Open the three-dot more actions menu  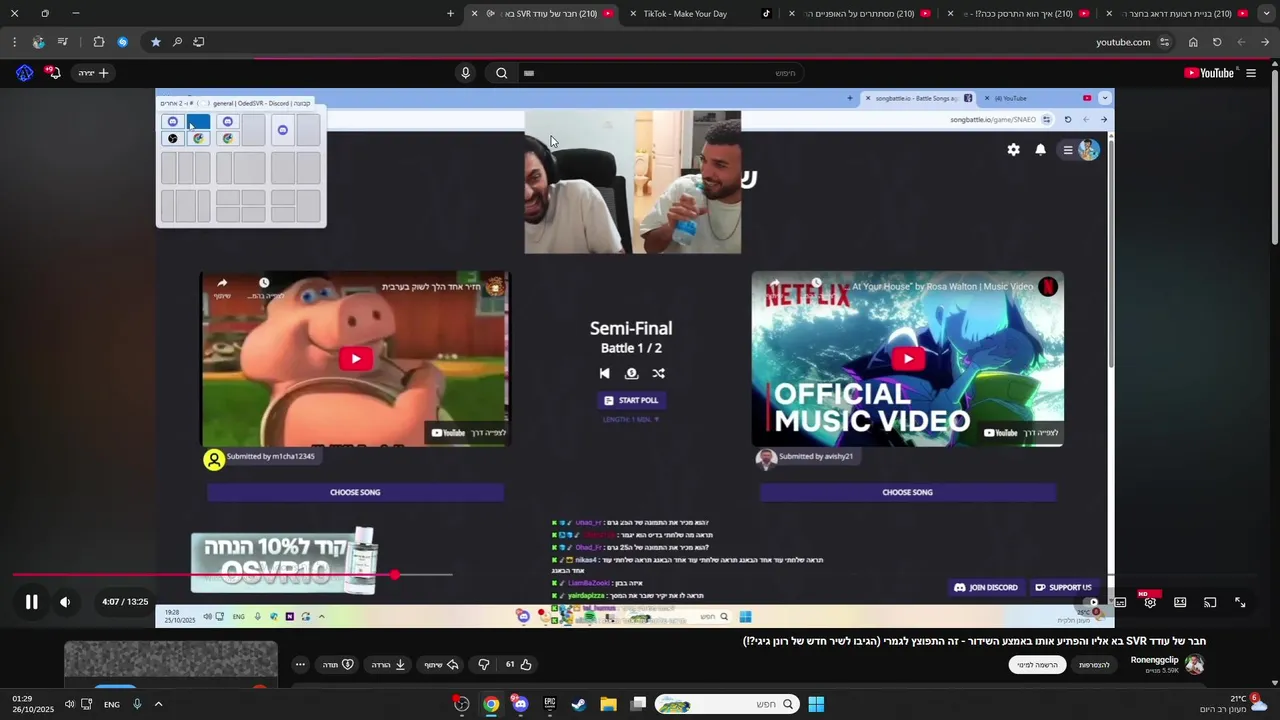(300, 664)
